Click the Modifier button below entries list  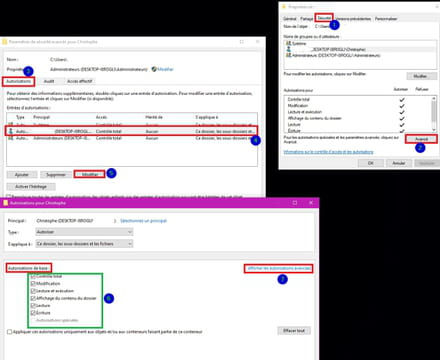coord(90,174)
